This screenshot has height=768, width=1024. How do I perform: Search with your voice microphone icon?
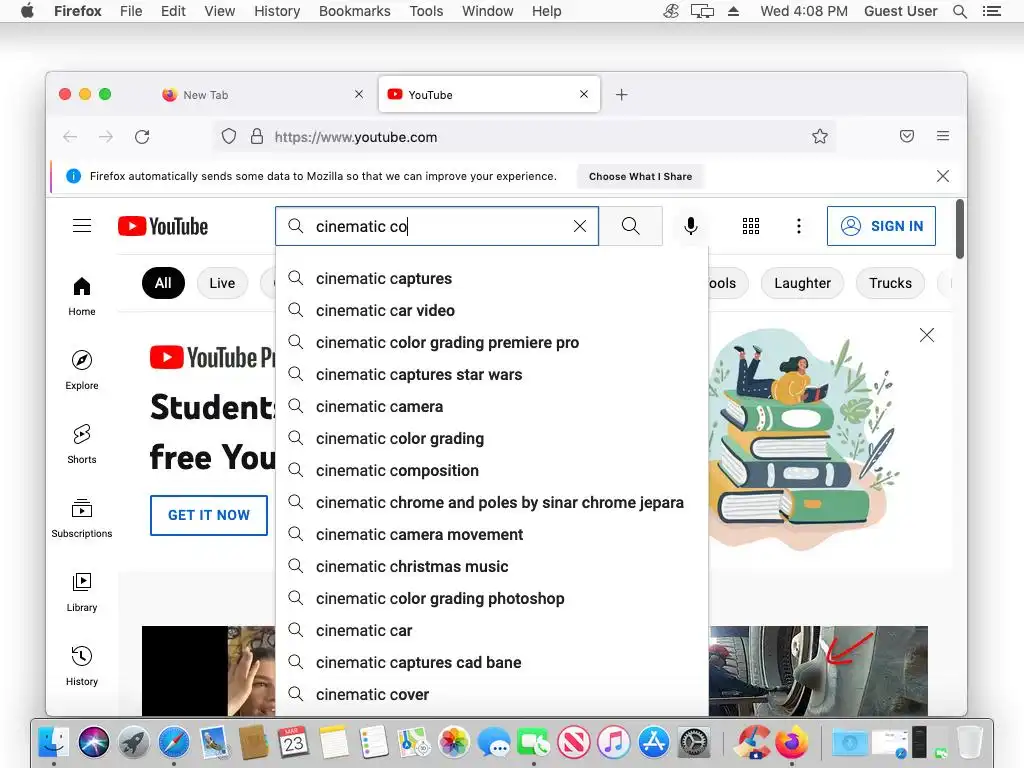tap(690, 226)
